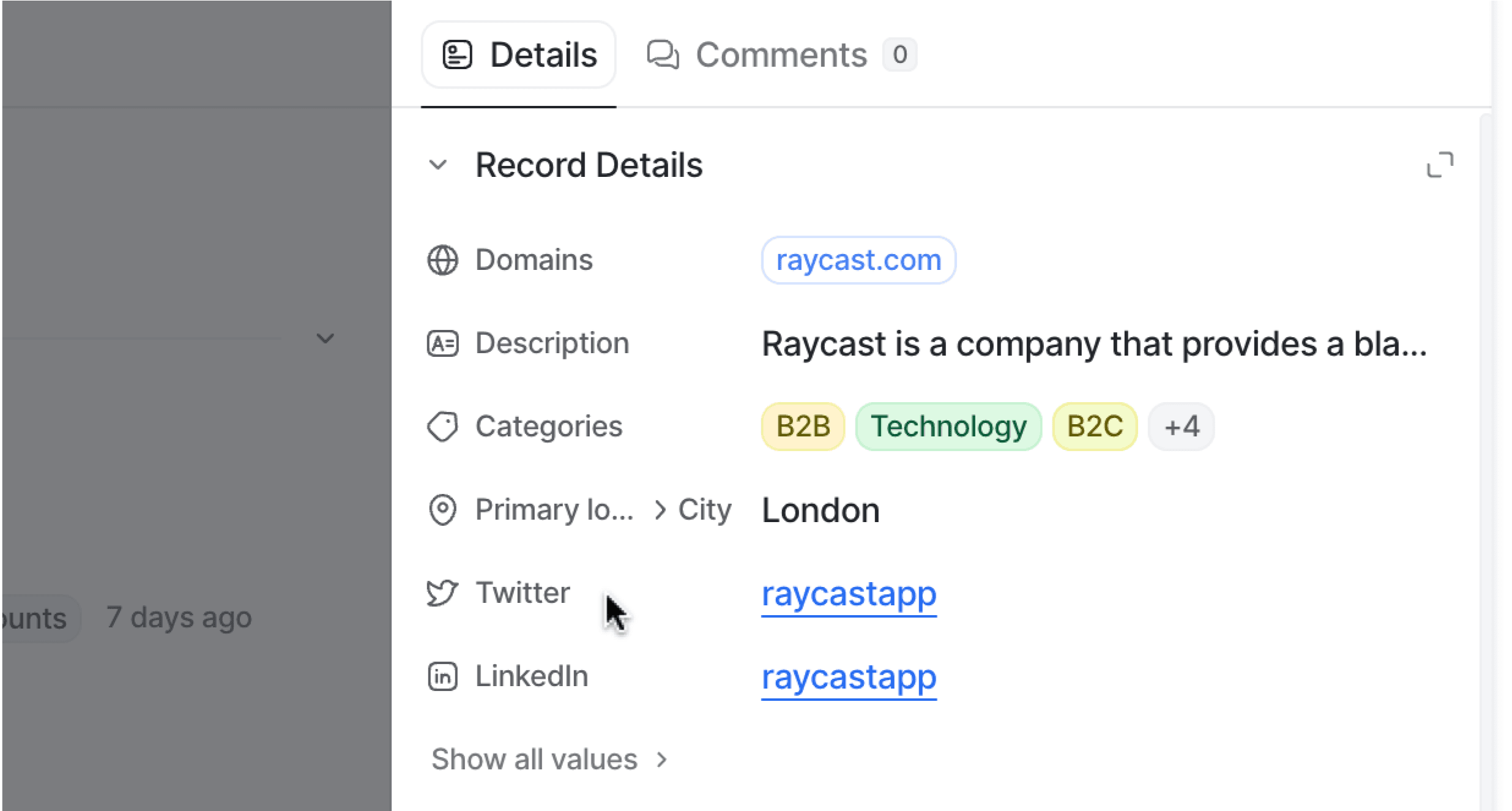Expand the chevron in dimmed left panel

pos(326,338)
